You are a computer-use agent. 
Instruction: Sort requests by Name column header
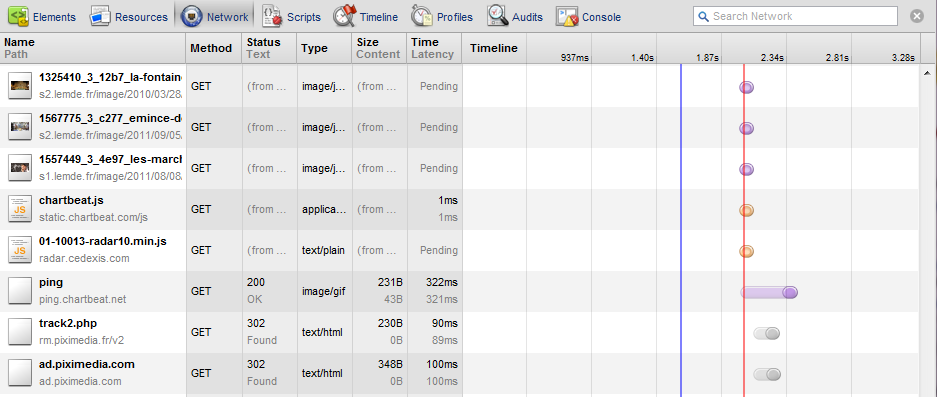tap(93, 48)
